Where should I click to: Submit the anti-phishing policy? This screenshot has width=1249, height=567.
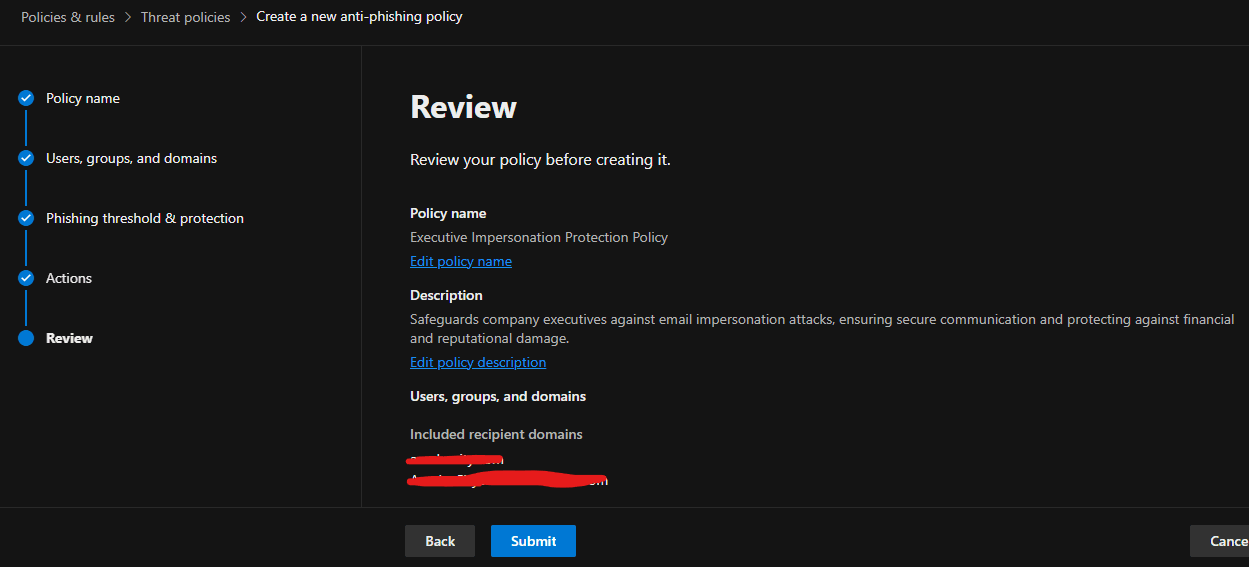(x=533, y=541)
